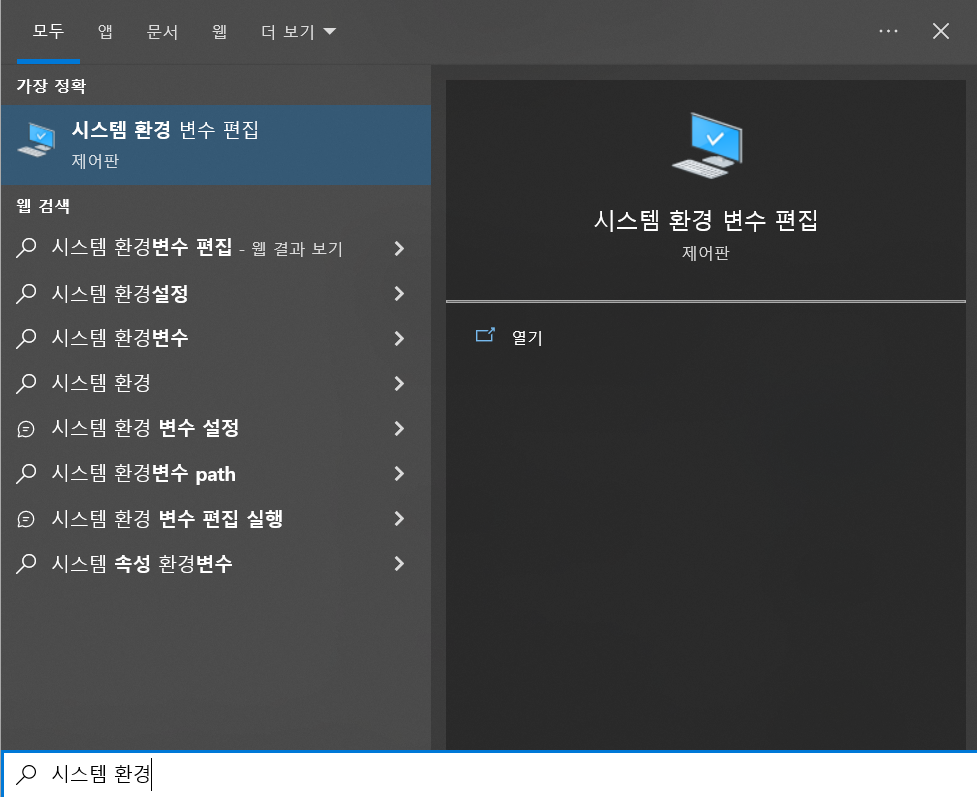This screenshot has height=797, width=977.
Task: Expand arrow for 시스템 환경변수 편집 web result
Action: point(399,249)
